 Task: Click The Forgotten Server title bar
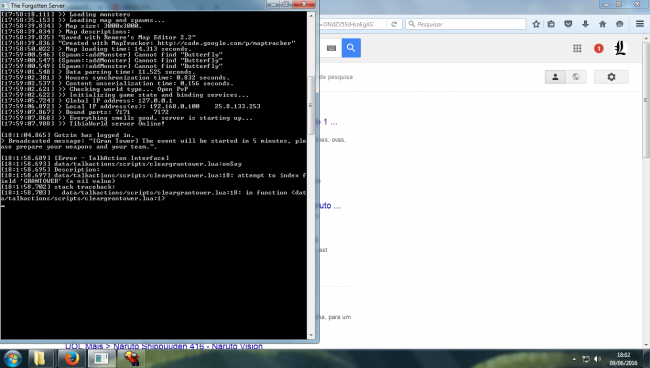(137, 5)
